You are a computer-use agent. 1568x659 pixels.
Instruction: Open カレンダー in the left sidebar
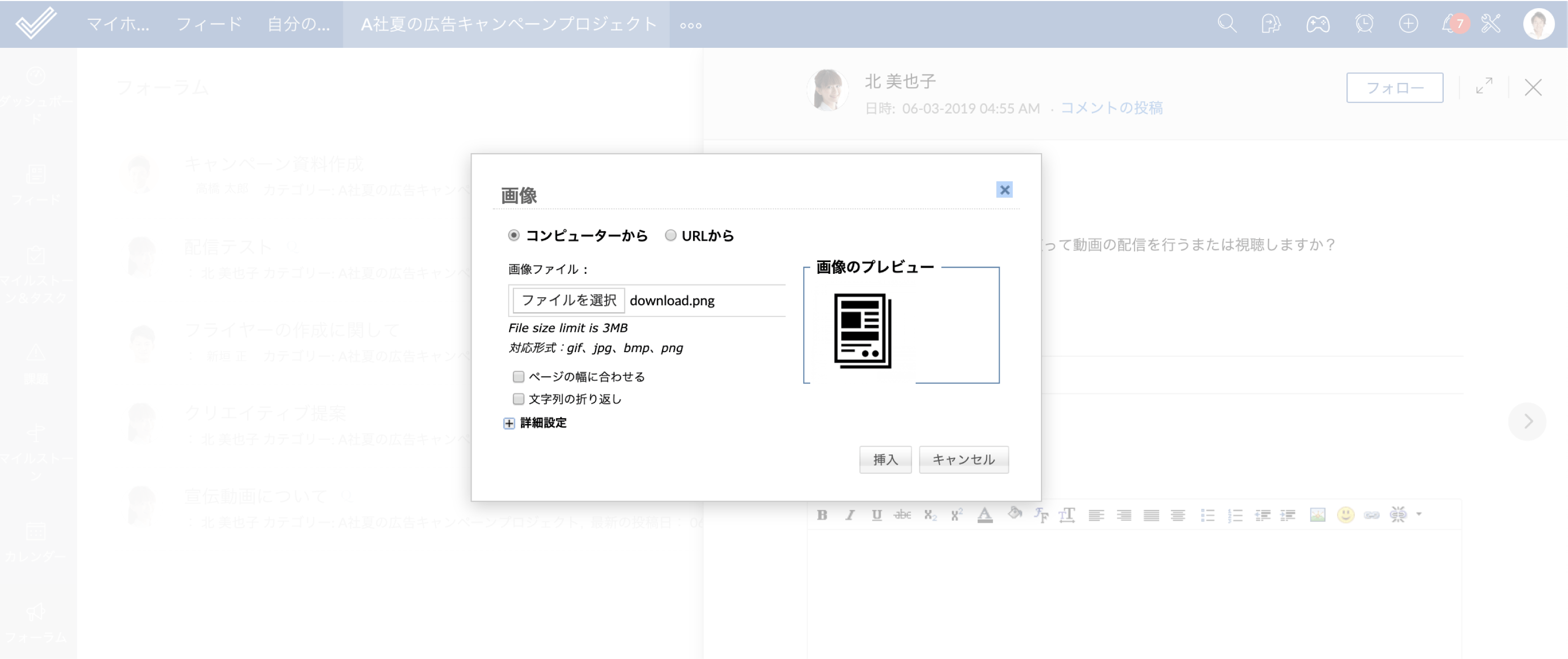36,541
